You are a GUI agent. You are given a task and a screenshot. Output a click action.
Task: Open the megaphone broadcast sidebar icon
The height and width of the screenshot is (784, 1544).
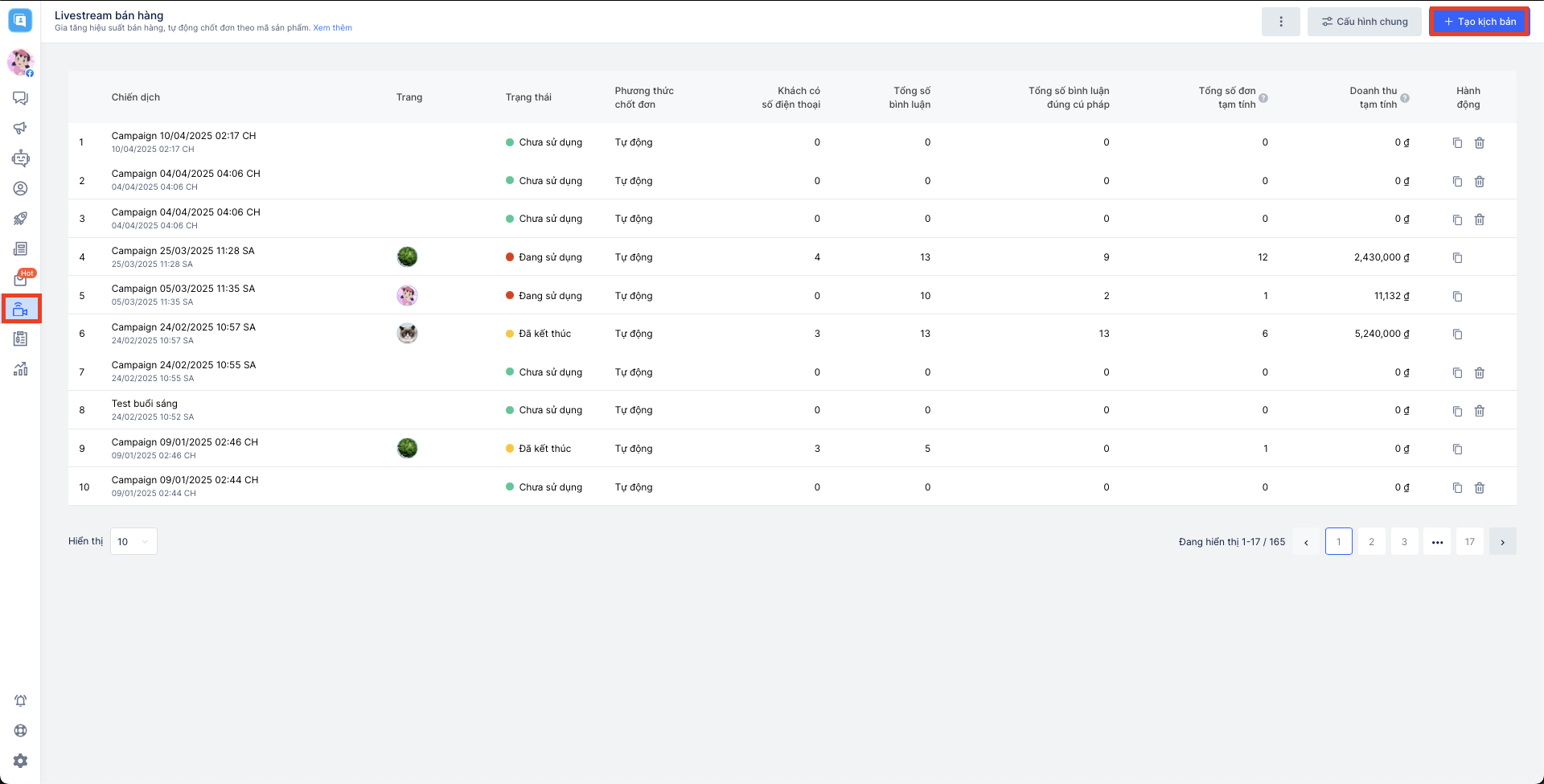click(x=21, y=128)
